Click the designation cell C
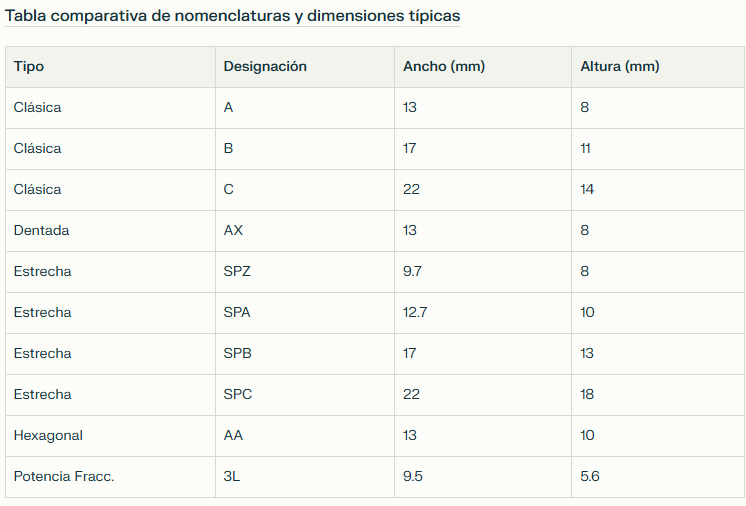 [x=305, y=190]
